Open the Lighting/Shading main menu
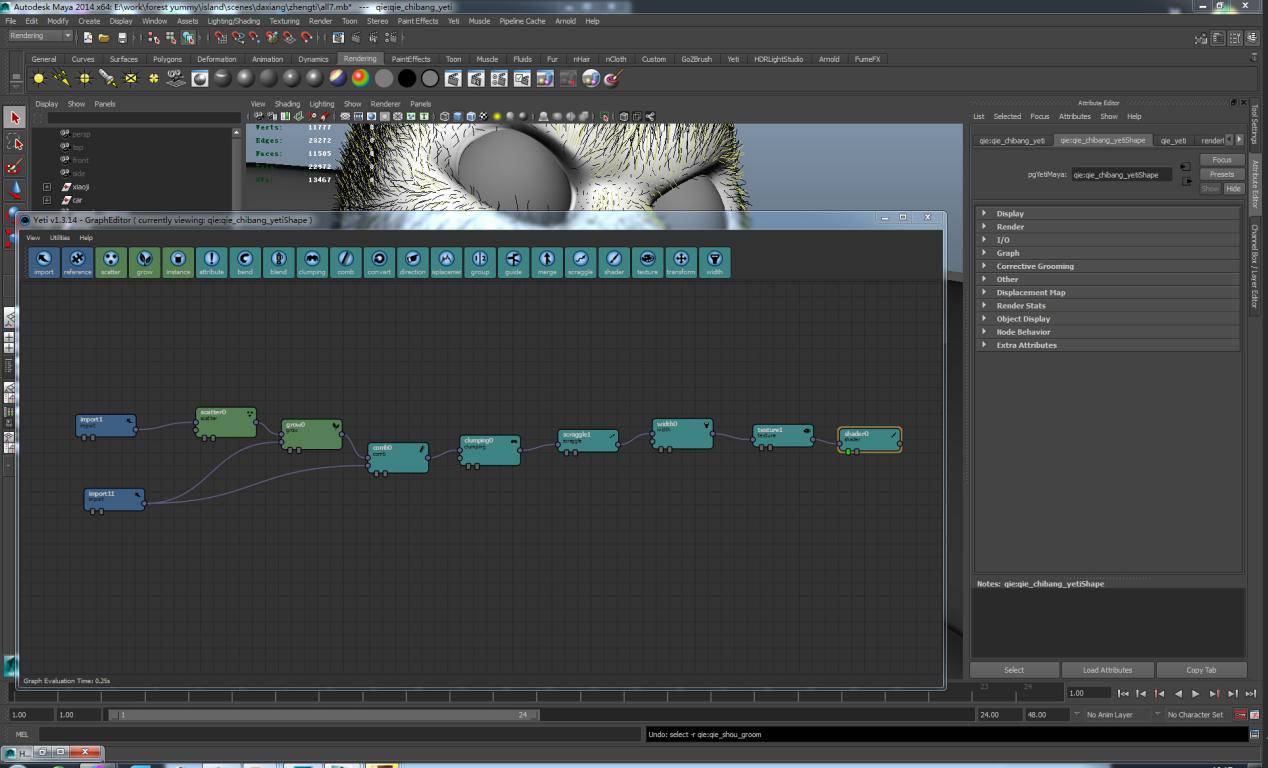The height and width of the screenshot is (768, 1268). click(232, 21)
